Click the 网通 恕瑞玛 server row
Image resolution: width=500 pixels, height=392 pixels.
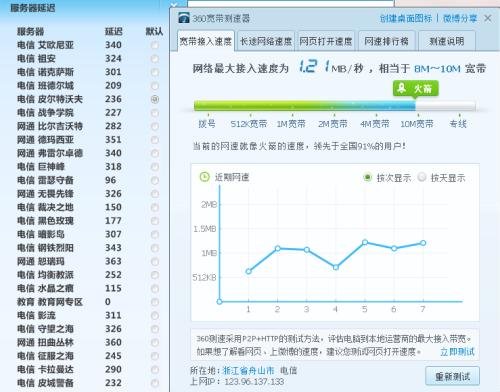pyautogui.click(x=88, y=261)
